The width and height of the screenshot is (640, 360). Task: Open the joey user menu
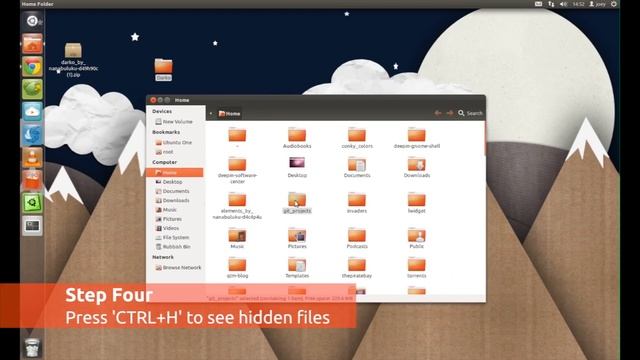click(598, 4)
